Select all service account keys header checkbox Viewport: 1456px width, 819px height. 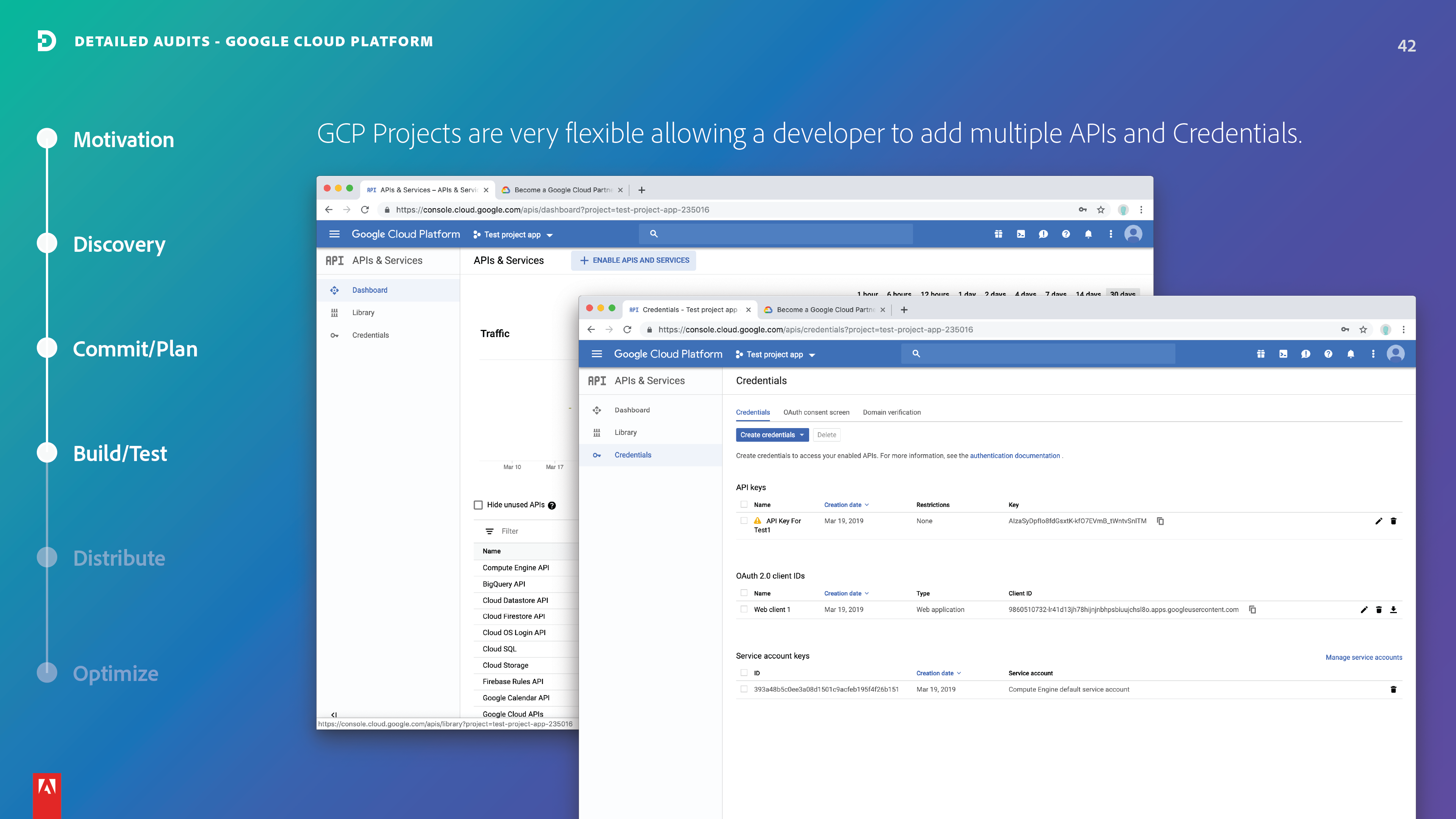(x=744, y=673)
